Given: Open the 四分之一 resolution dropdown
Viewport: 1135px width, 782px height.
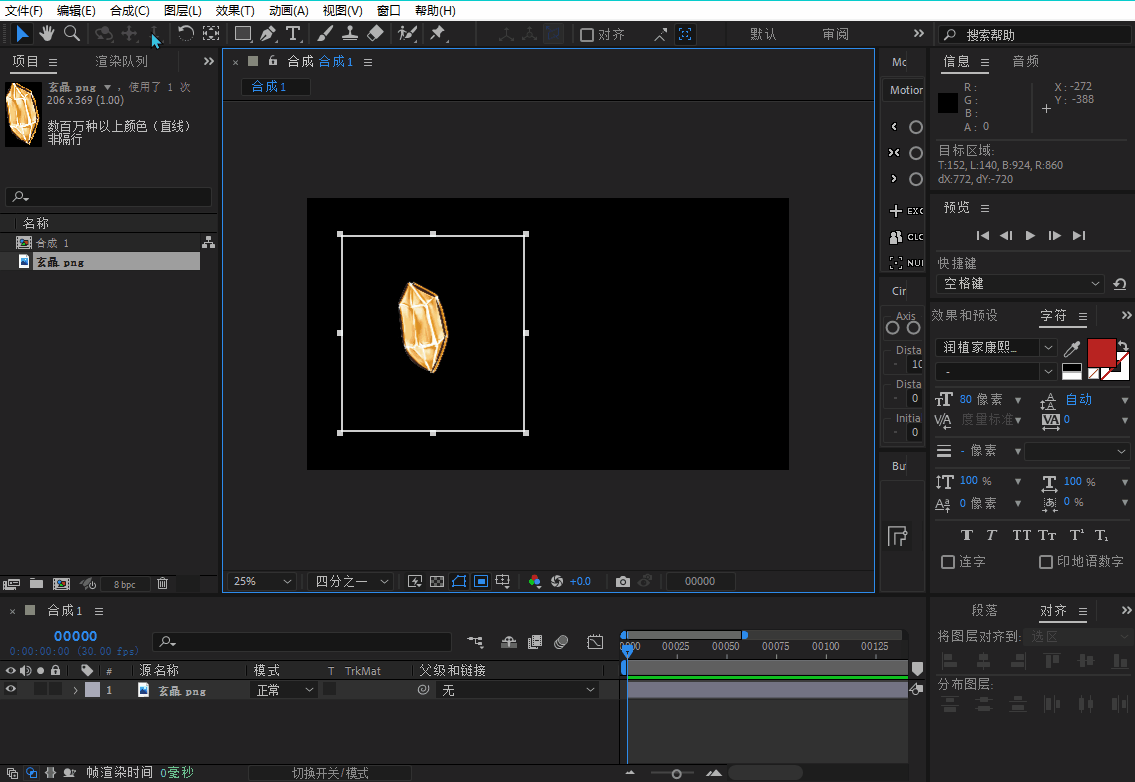Looking at the screenshot, I should [350, 581].
